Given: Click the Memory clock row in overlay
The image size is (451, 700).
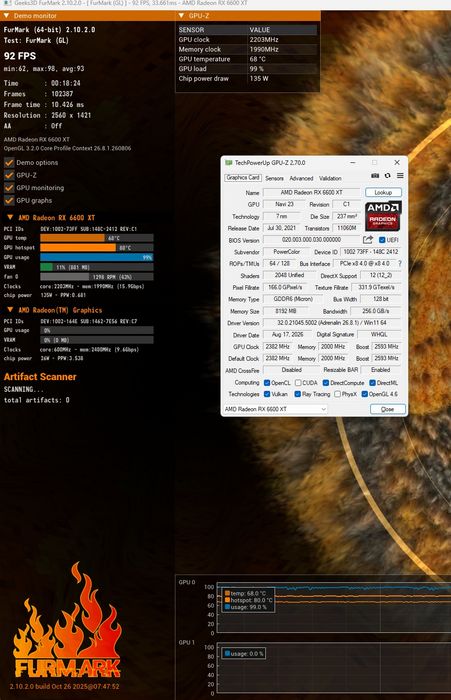Looking at the screenshot, I should tap(248, 49).
